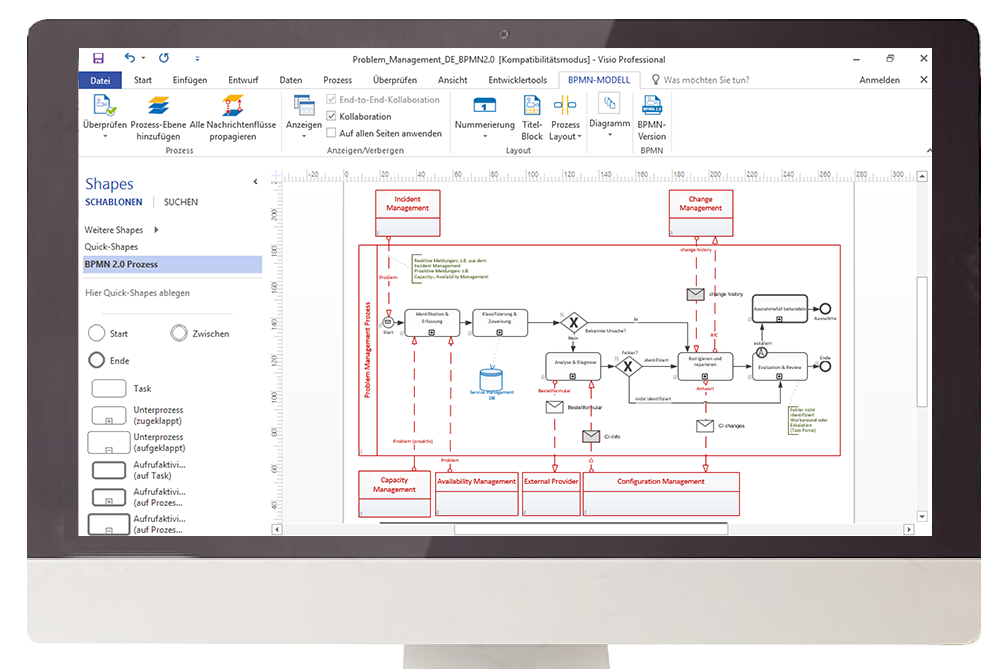The image size is (1000, 669).
Task: Select the Start event shape
Action: (96, 333)
